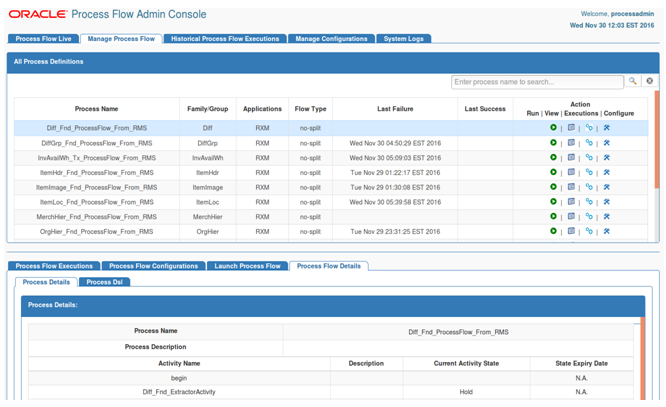Run the ItemImage_Fnd_ProcessFlow_From_RMS process

click(x=553, y=187)
